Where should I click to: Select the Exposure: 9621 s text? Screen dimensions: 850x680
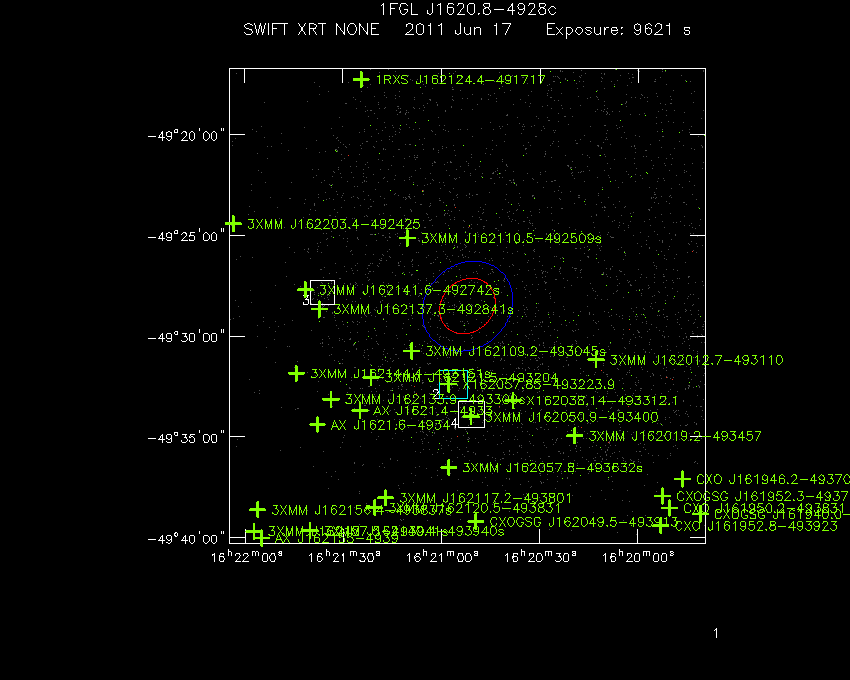[618, 30]
